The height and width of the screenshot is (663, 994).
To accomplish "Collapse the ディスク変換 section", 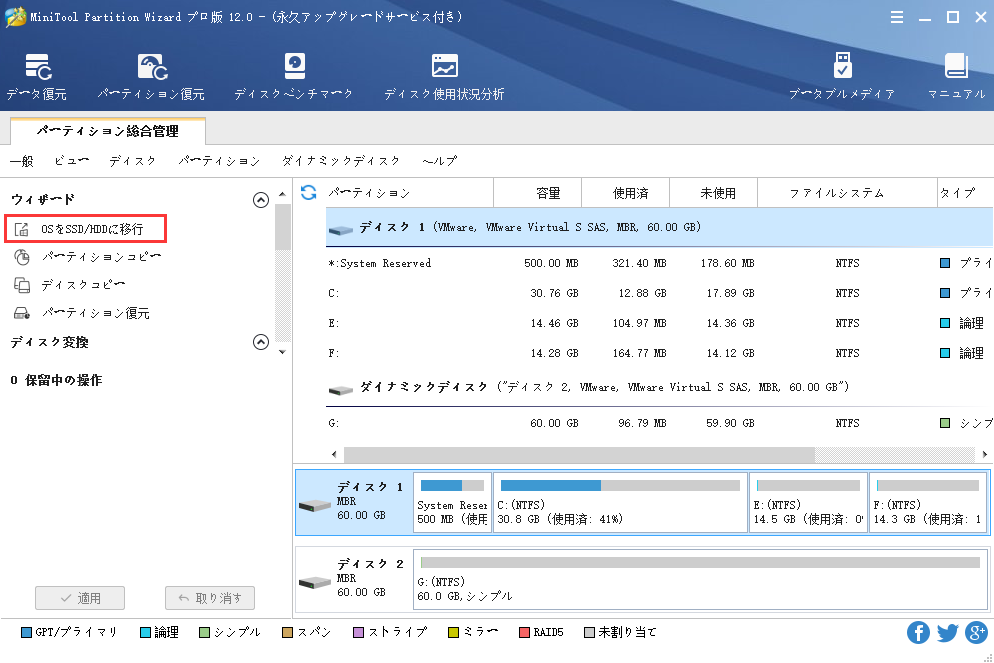I will click(x=261, y=342).
